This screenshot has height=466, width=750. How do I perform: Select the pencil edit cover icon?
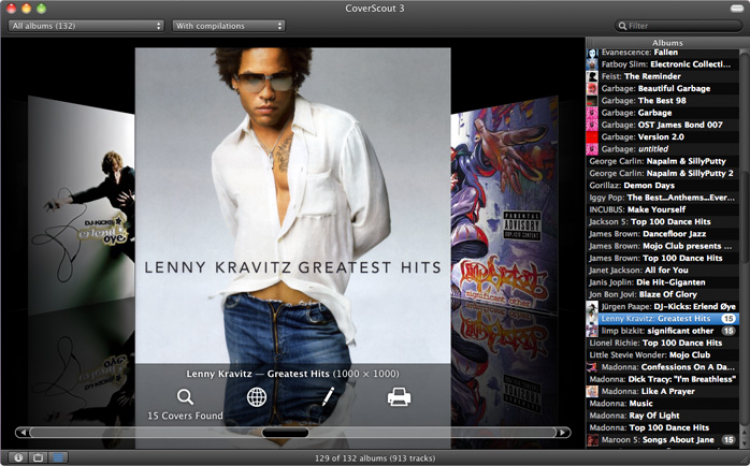tap(328, 397)
